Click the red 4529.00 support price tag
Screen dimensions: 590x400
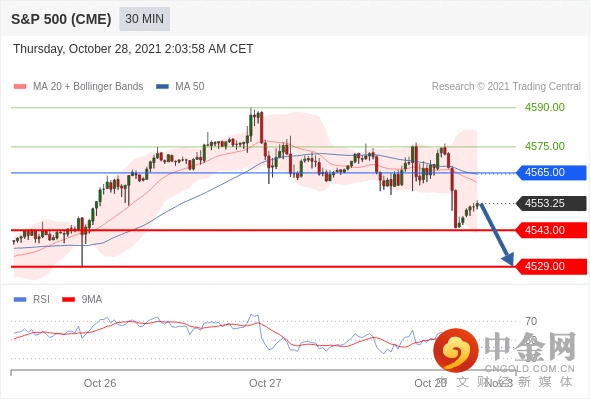click(x=552, y=266)
